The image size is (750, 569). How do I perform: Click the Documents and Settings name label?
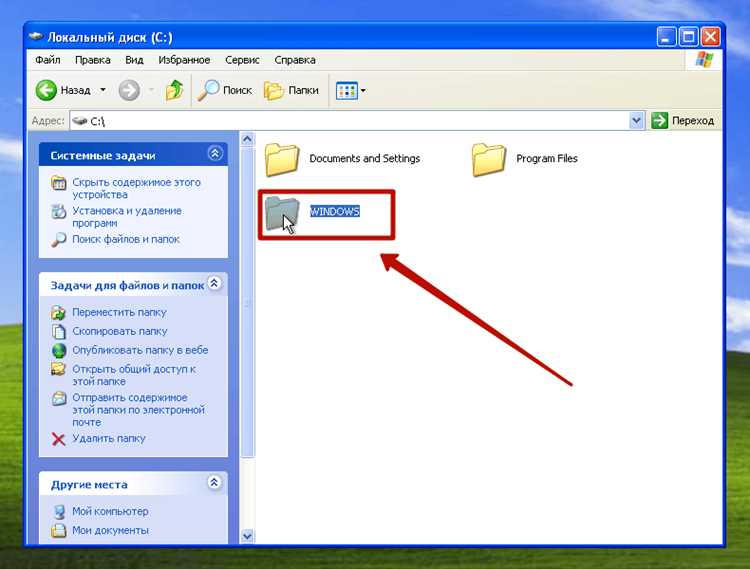click(364, 158)
